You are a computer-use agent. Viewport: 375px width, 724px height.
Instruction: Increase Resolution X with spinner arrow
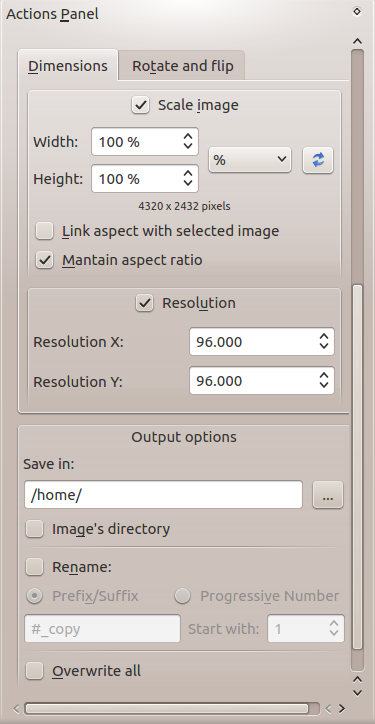(x=324, y=337)
